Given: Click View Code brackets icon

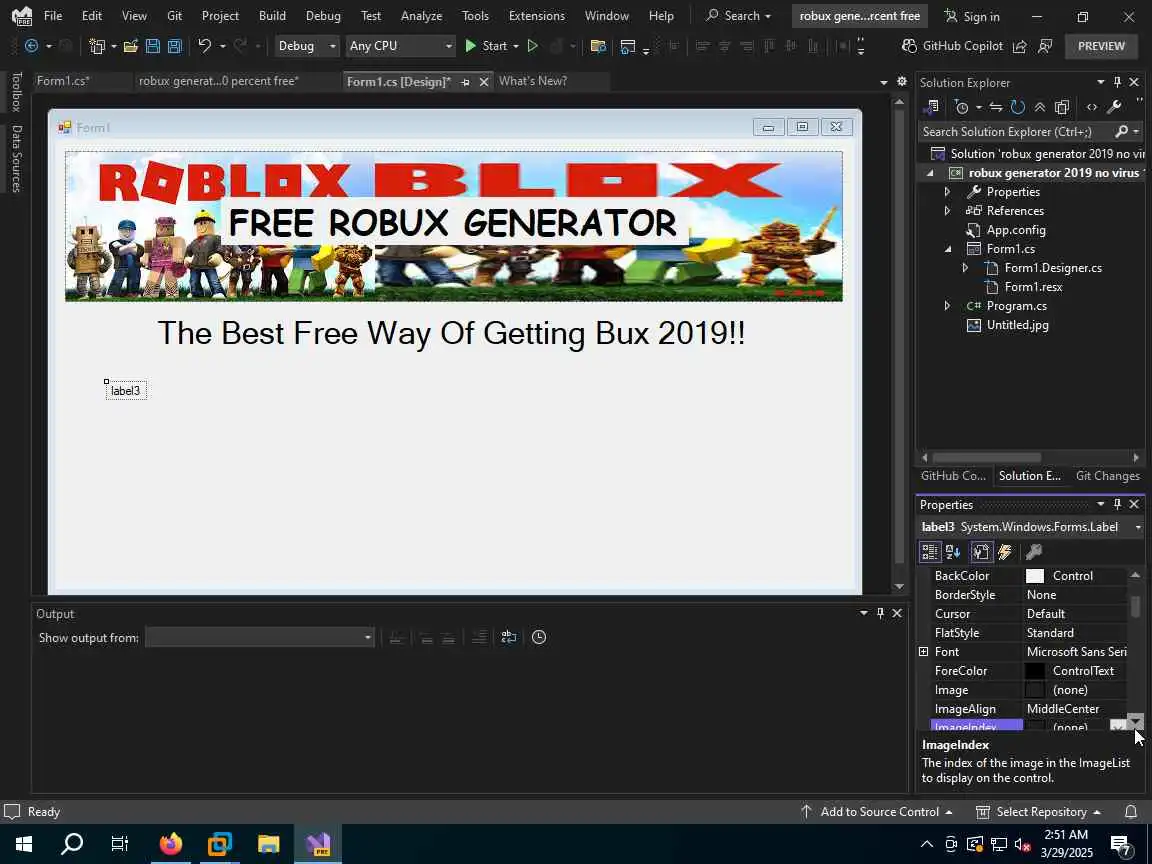Looking at the screenshot, I should 1092,107.
